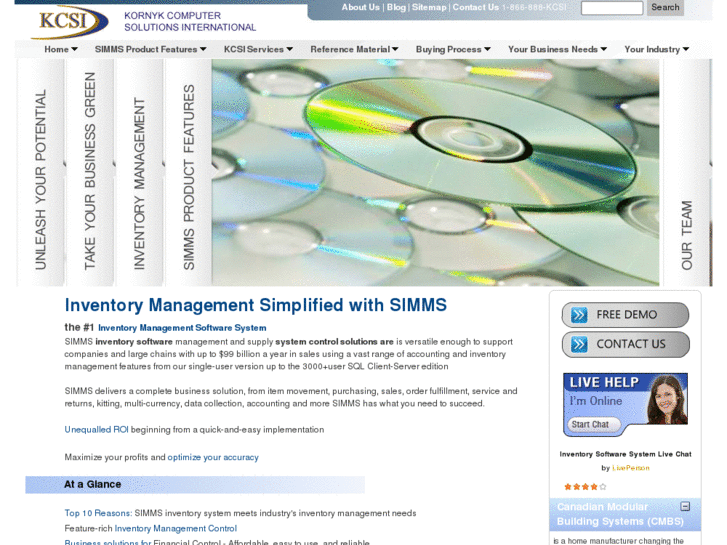Select the SIMMS Product Features vertical tab
Image resolution: width=727 pixels, height=545 pixels.
[188, 173]
